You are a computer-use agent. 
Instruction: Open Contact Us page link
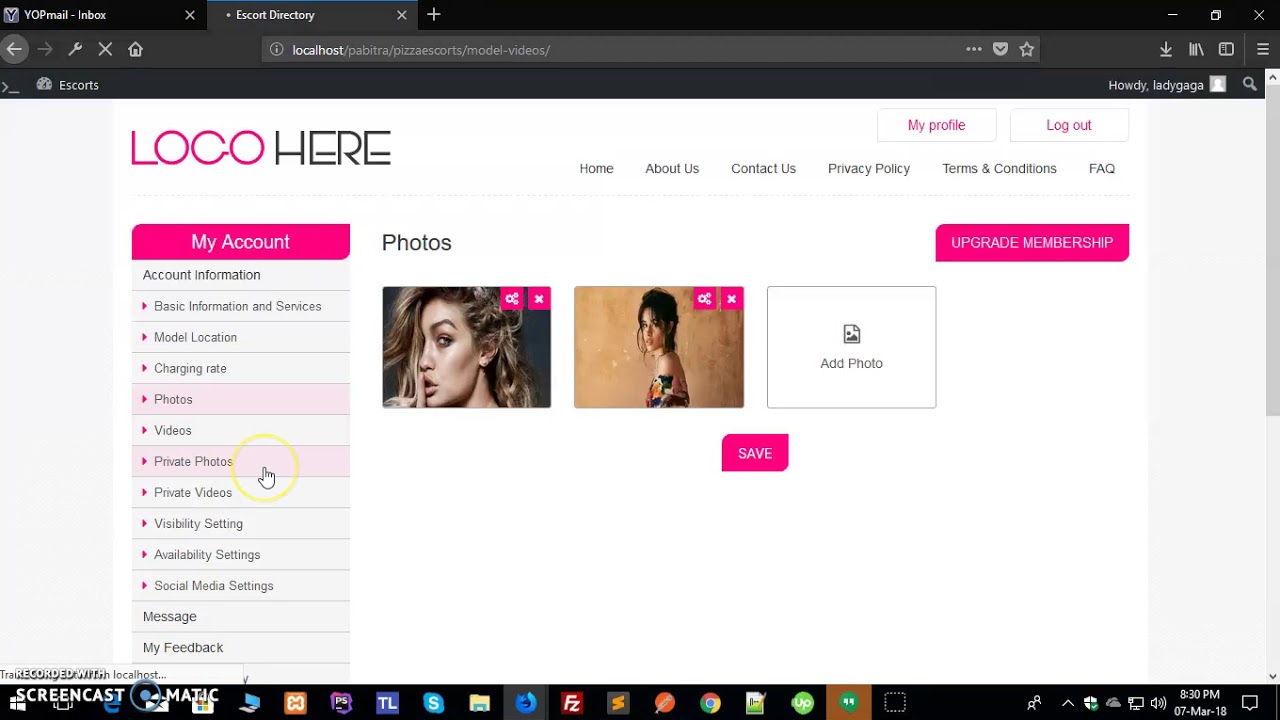tap(763, 168)
